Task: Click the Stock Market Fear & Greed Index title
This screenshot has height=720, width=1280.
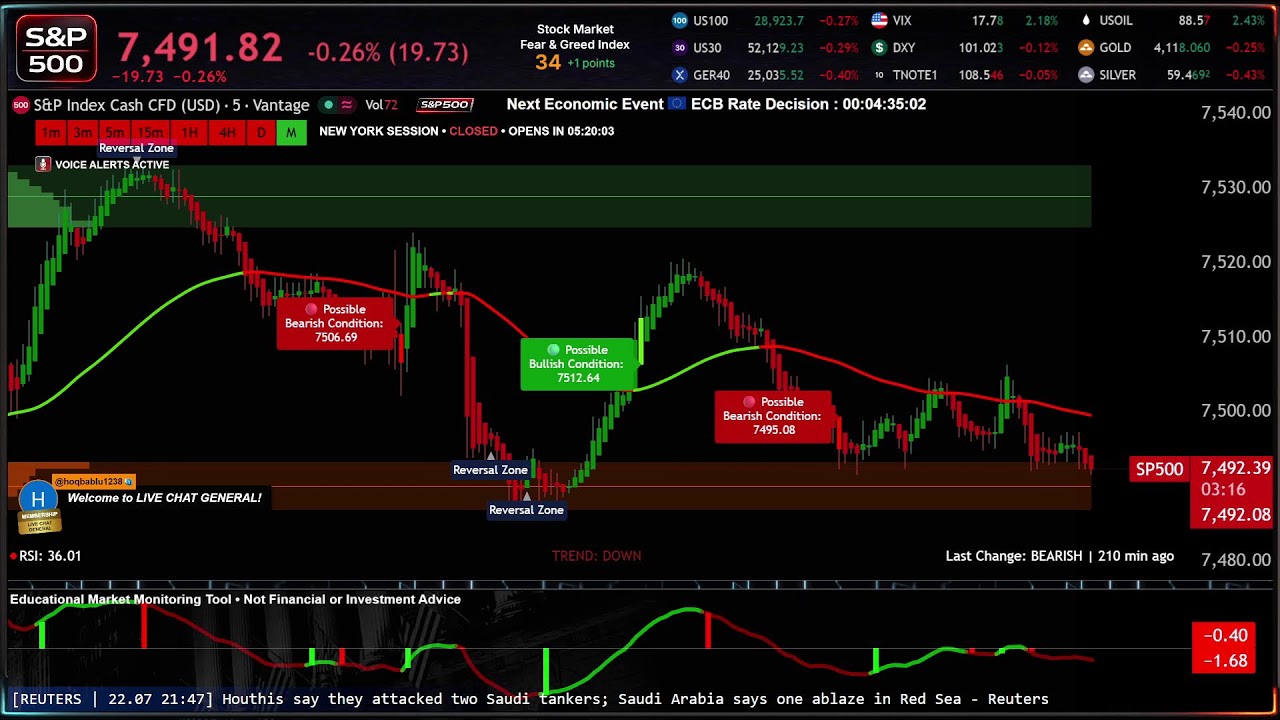Action: click(x=575, y=37)
